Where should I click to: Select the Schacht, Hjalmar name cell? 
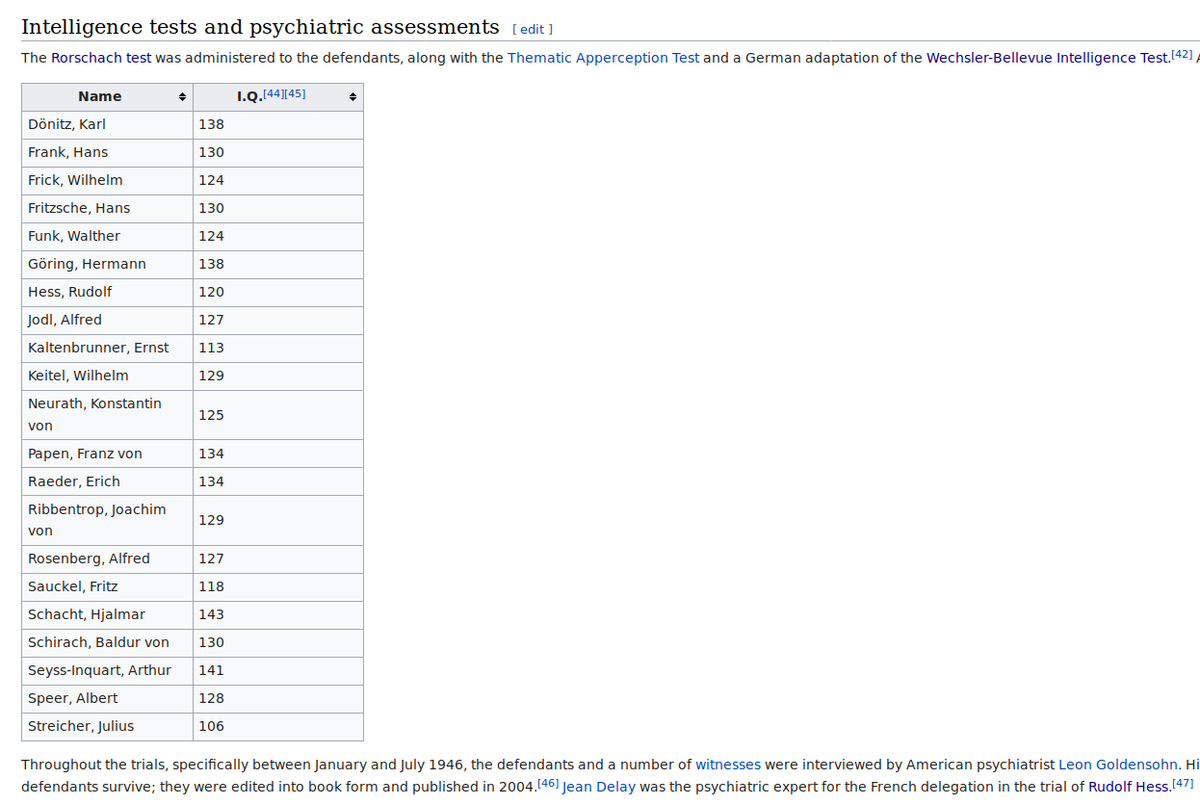point(107,616)
